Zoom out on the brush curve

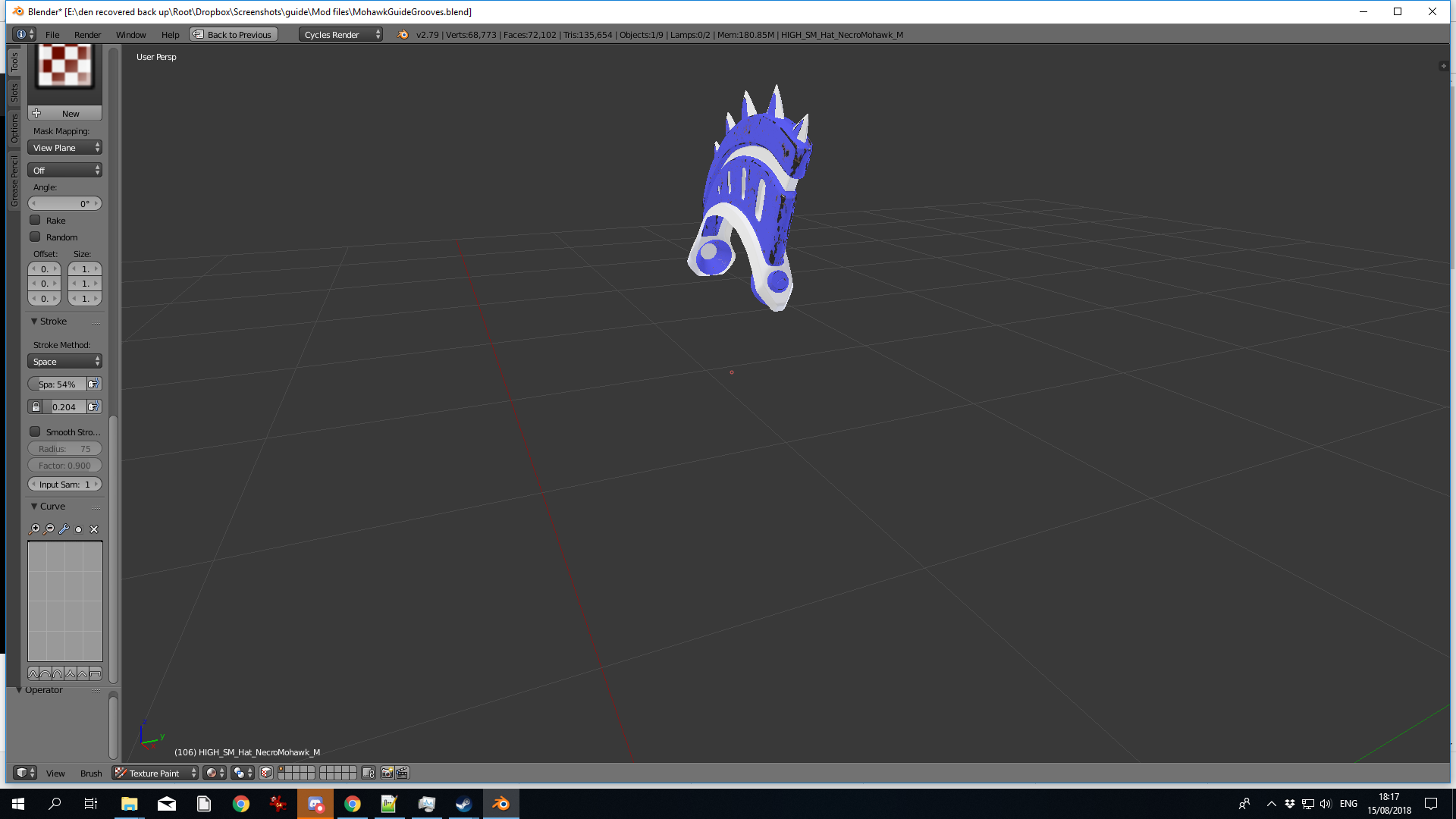[x=49, y=529]
